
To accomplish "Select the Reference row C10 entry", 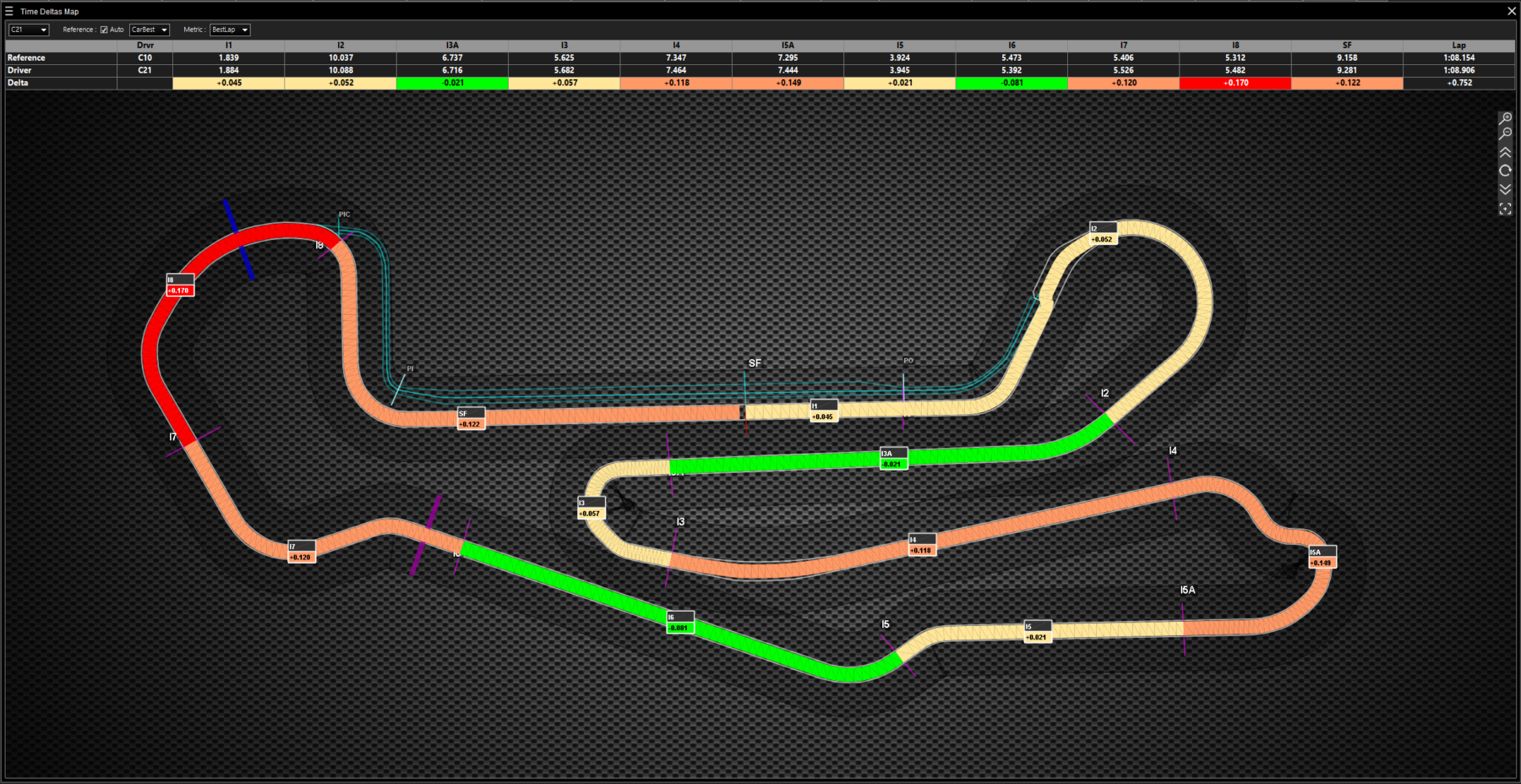I will point(144,57).
